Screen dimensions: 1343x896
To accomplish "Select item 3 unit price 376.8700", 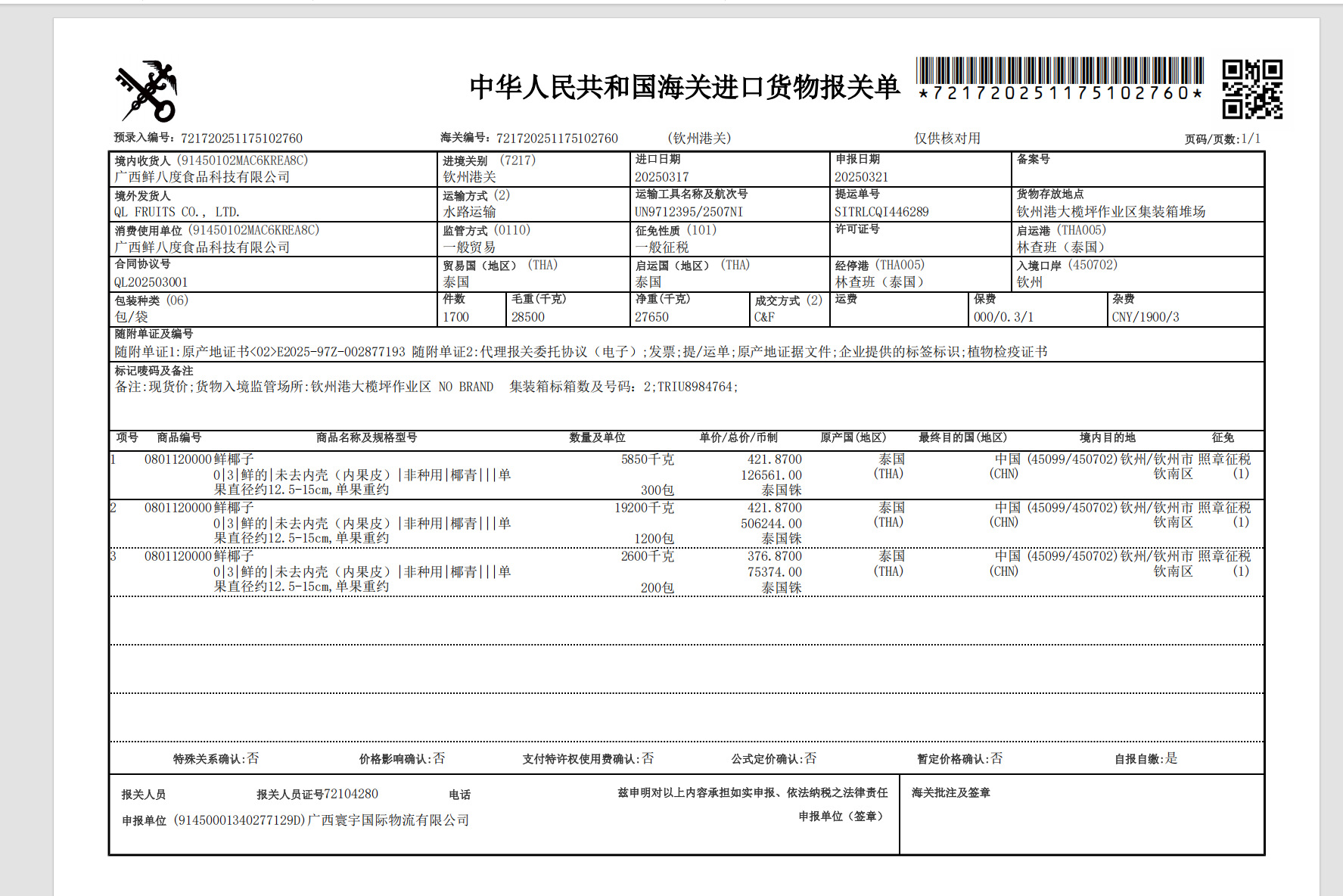I will (775, 556).
